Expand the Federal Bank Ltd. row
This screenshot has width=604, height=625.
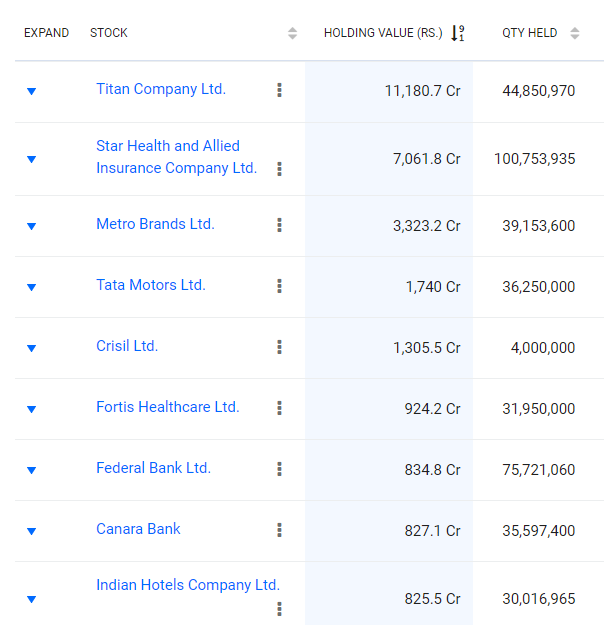(31, 470)
